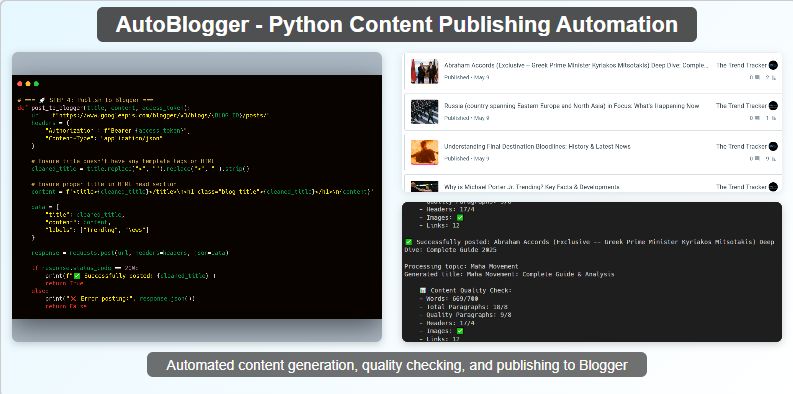The width and height of the screenshot is (793, 394).
Task: Click views stats icon on Russia post row
Action: tap(774, 118)
